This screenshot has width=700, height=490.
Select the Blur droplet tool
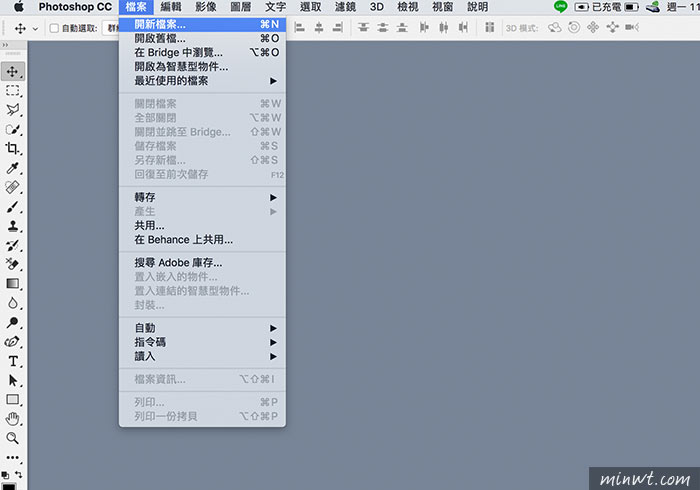12,303
